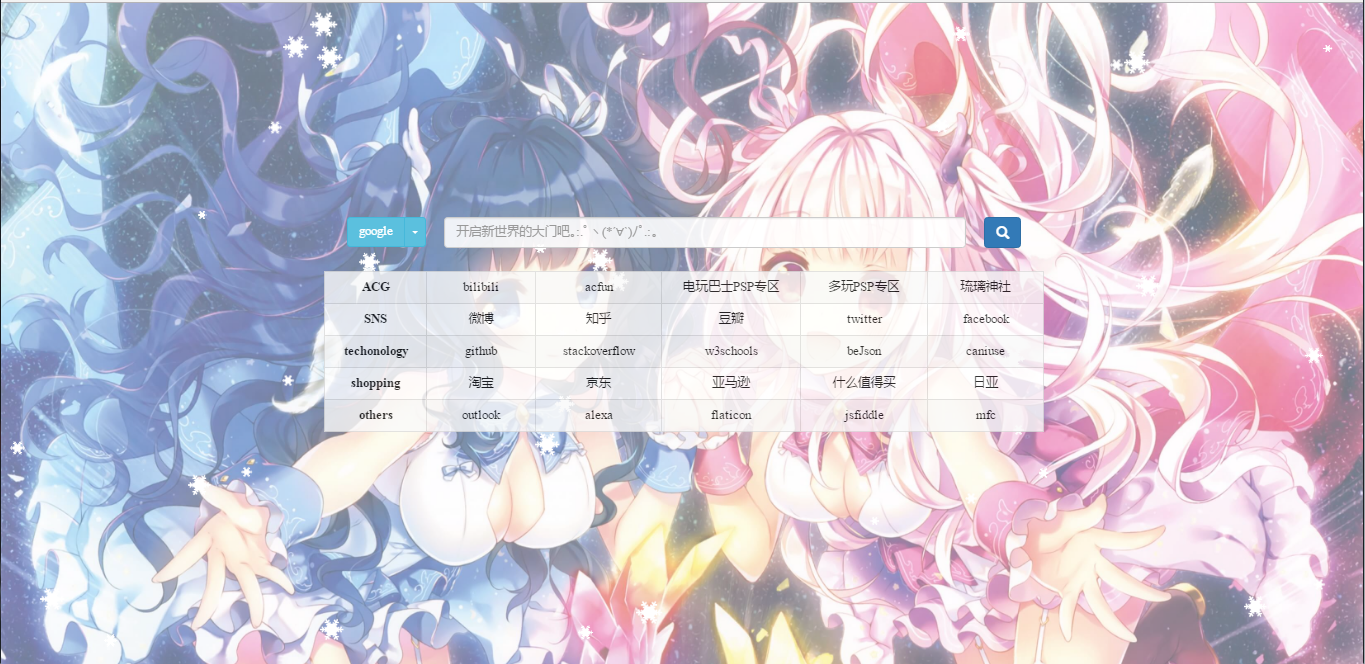Focus the search input field

[705, 232]
